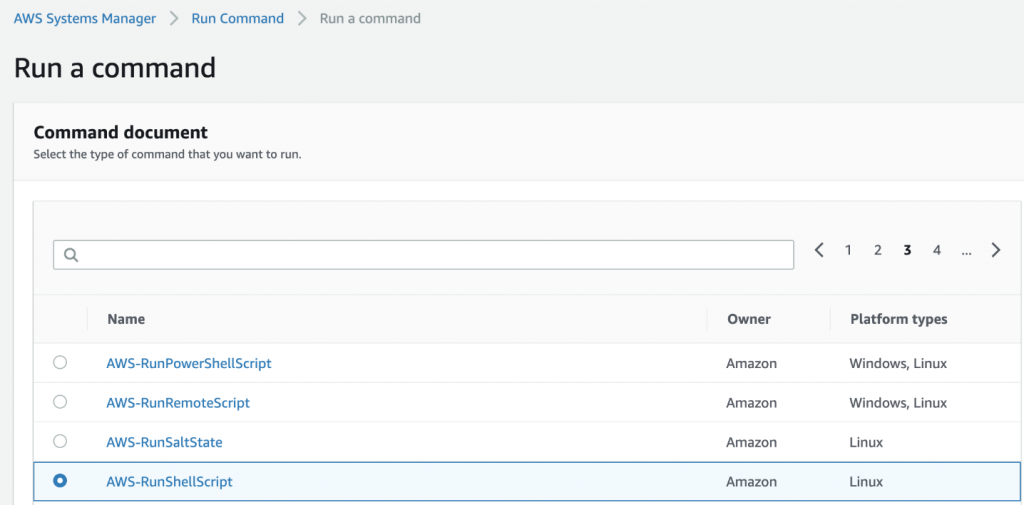The image size is (1024, 505).
Task: Click the Name column header
Action: click(x=126, y=319)
